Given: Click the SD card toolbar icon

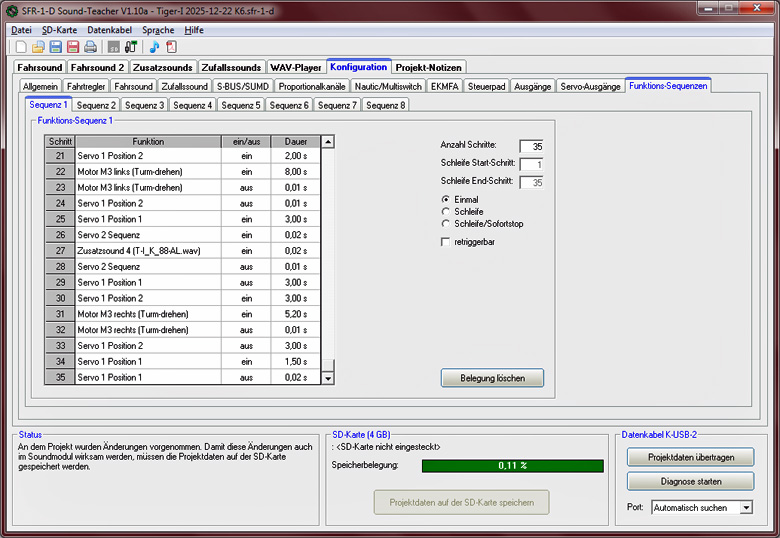Looking at the screenshot, I should click(x=113, y=47).
